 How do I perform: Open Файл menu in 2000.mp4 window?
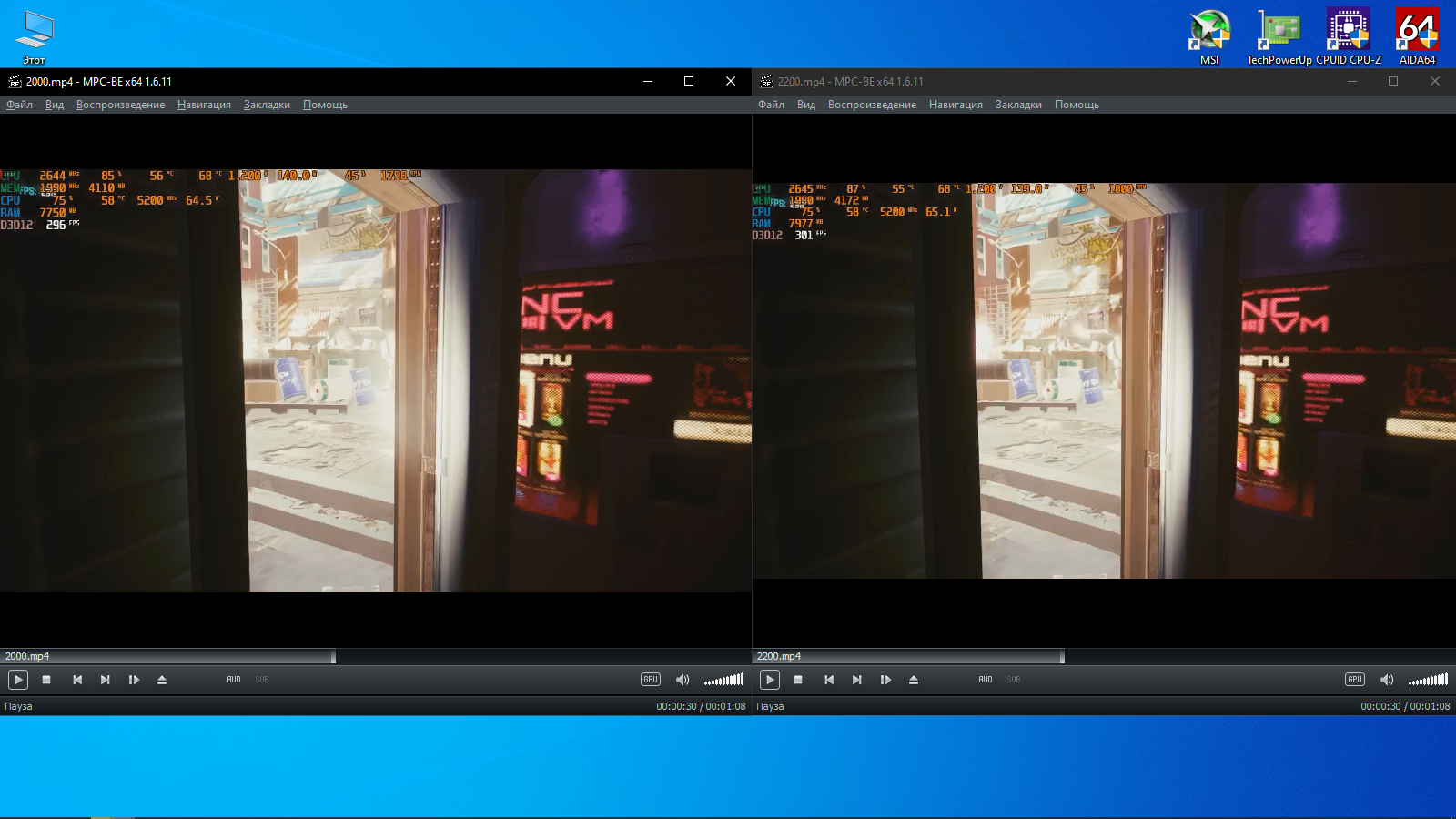[x=19, y=105]
